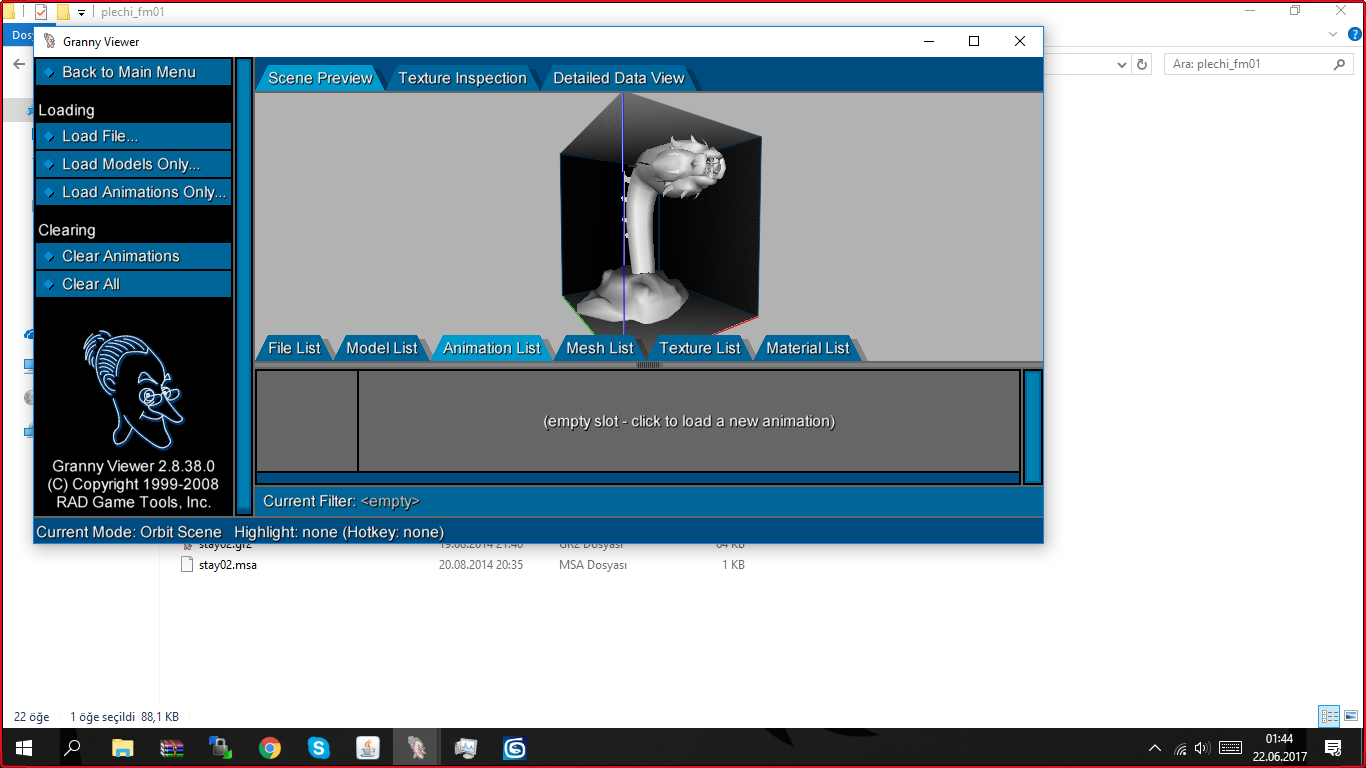Switch Explorer to large icons view
Viewport: 1366px width, 768px height.
tap(1350, 716)
